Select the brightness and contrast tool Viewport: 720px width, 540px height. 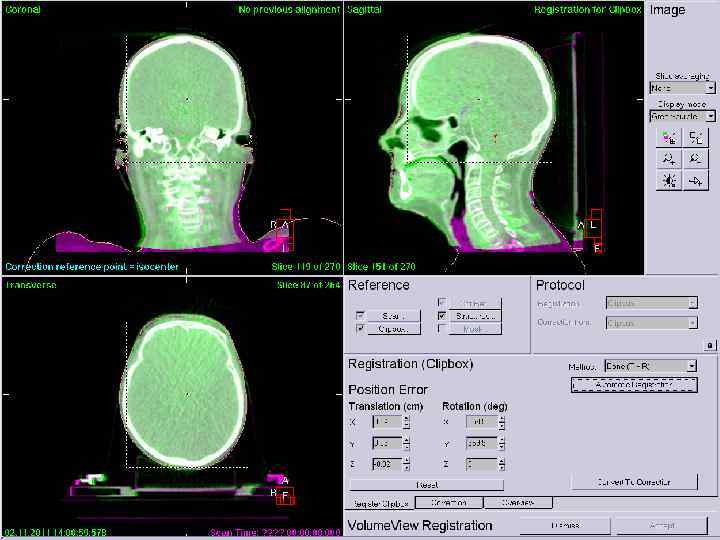coord(669,181)
